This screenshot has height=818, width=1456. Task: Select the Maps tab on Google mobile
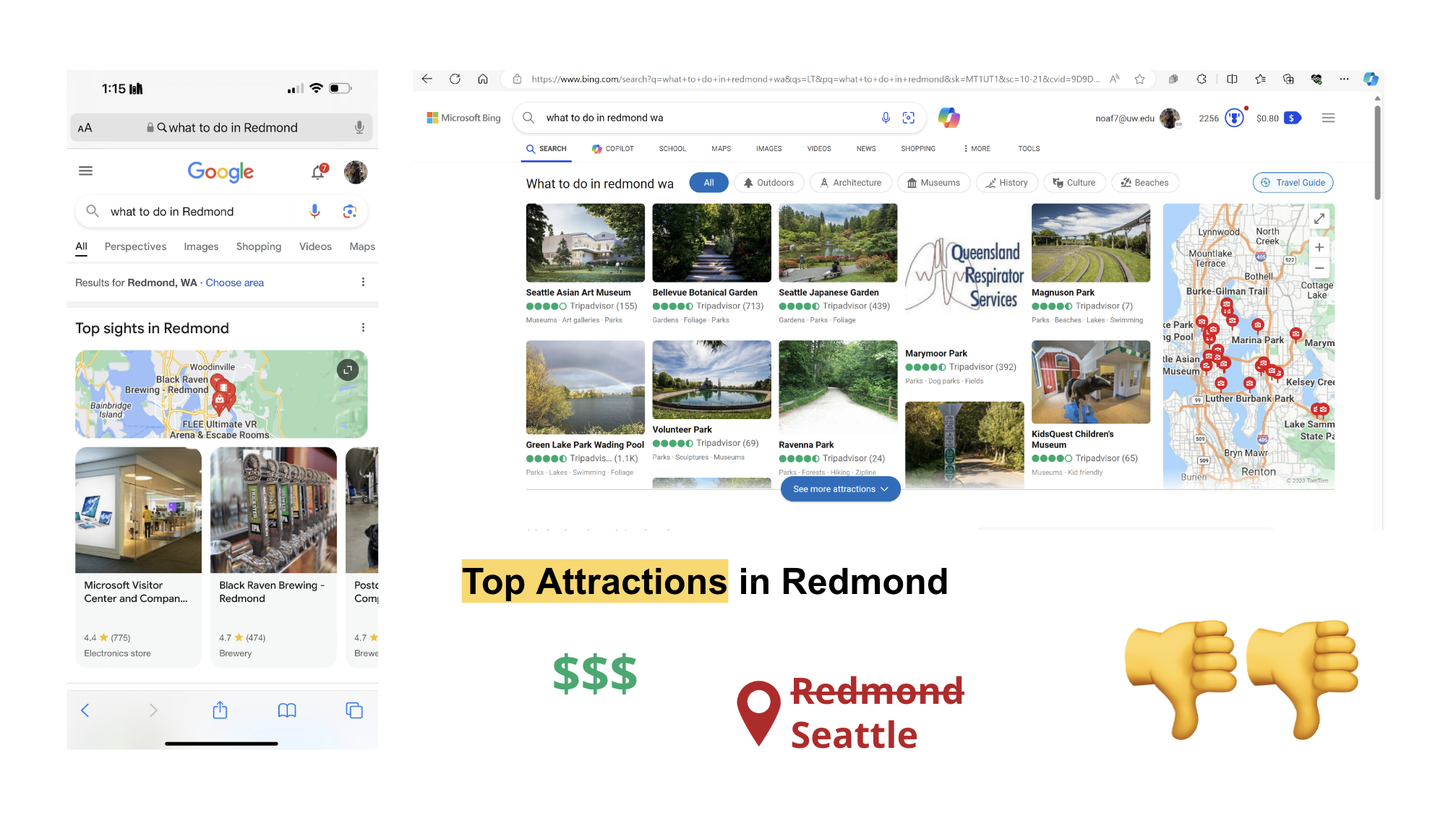(361, 246)
